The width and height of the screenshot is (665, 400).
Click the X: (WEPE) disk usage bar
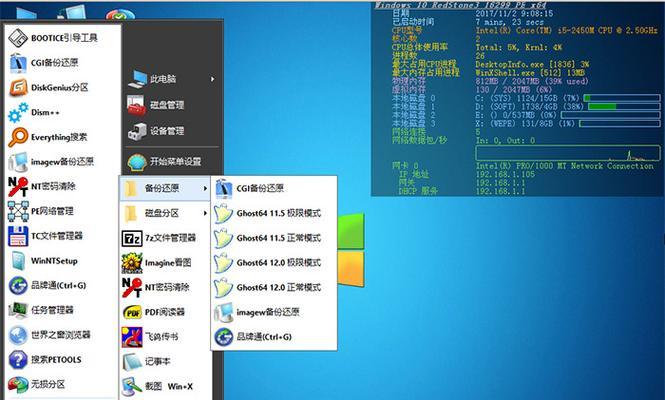[620, 123]
